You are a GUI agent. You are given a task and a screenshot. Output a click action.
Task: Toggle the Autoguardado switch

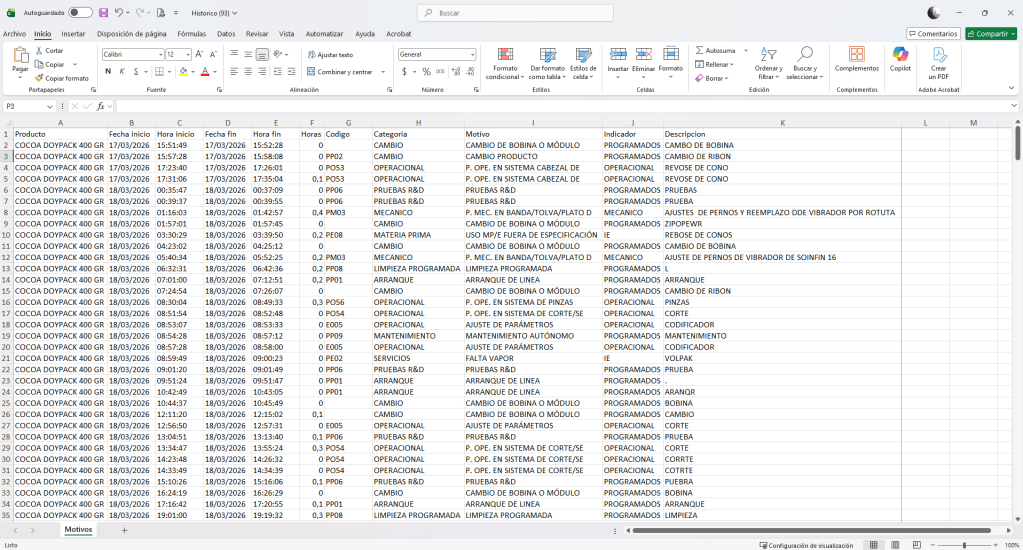[x=80, y=13]
